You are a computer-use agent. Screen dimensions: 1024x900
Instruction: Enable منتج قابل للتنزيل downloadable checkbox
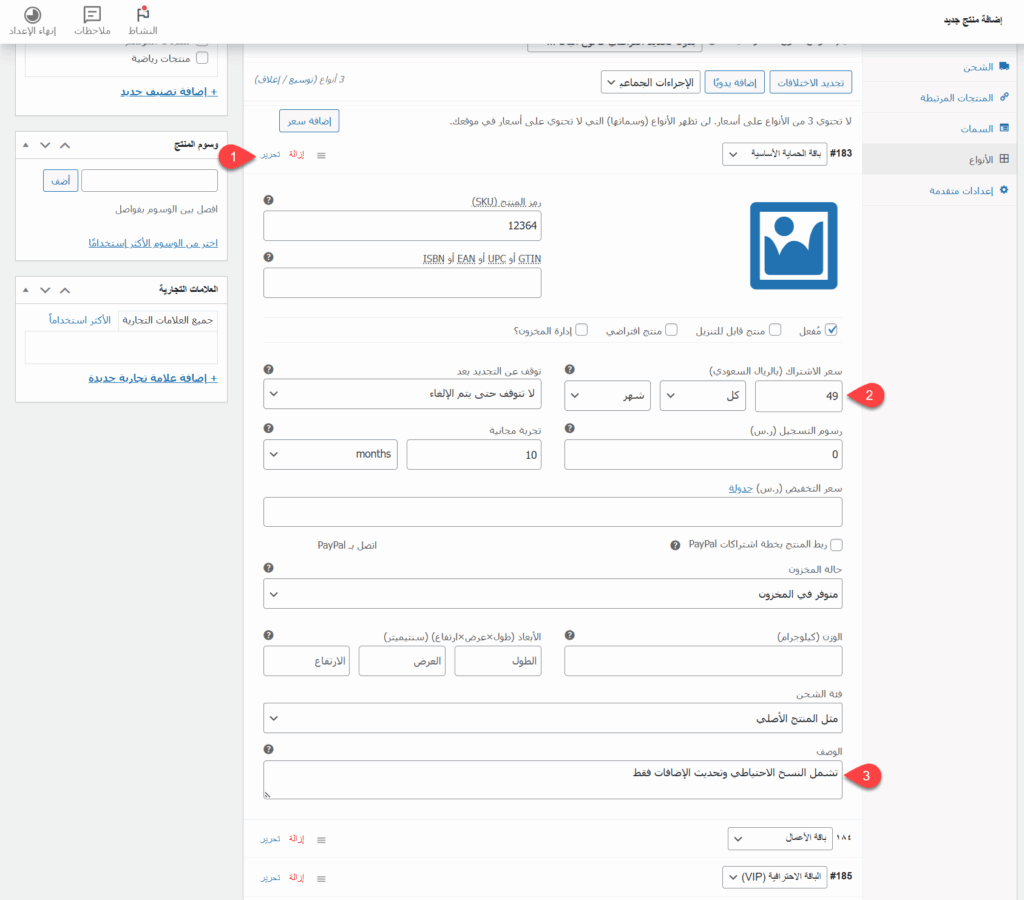point(775,330)
